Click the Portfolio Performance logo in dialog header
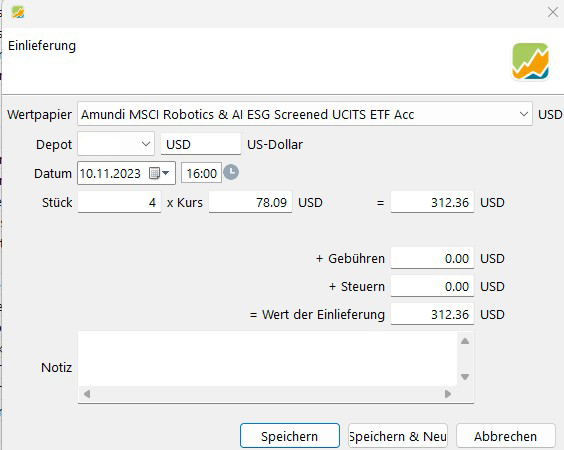The width and height of the screenshot is (564, 450). click(530, 61)
